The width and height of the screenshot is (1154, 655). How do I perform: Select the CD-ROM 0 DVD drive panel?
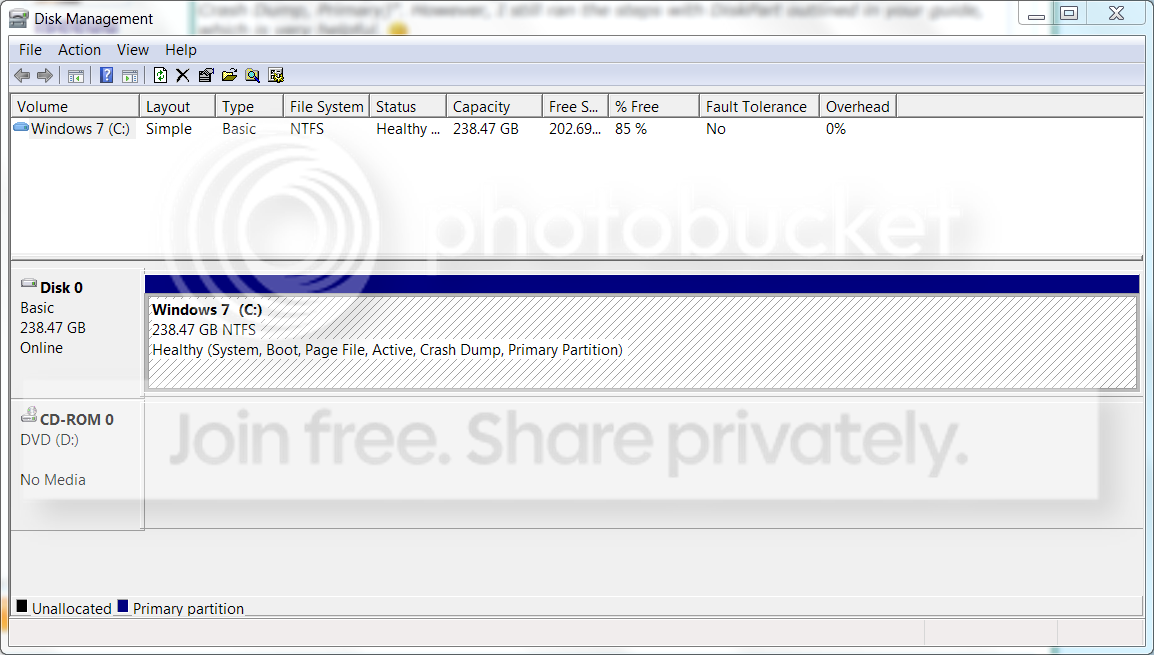tap(77, 464)
